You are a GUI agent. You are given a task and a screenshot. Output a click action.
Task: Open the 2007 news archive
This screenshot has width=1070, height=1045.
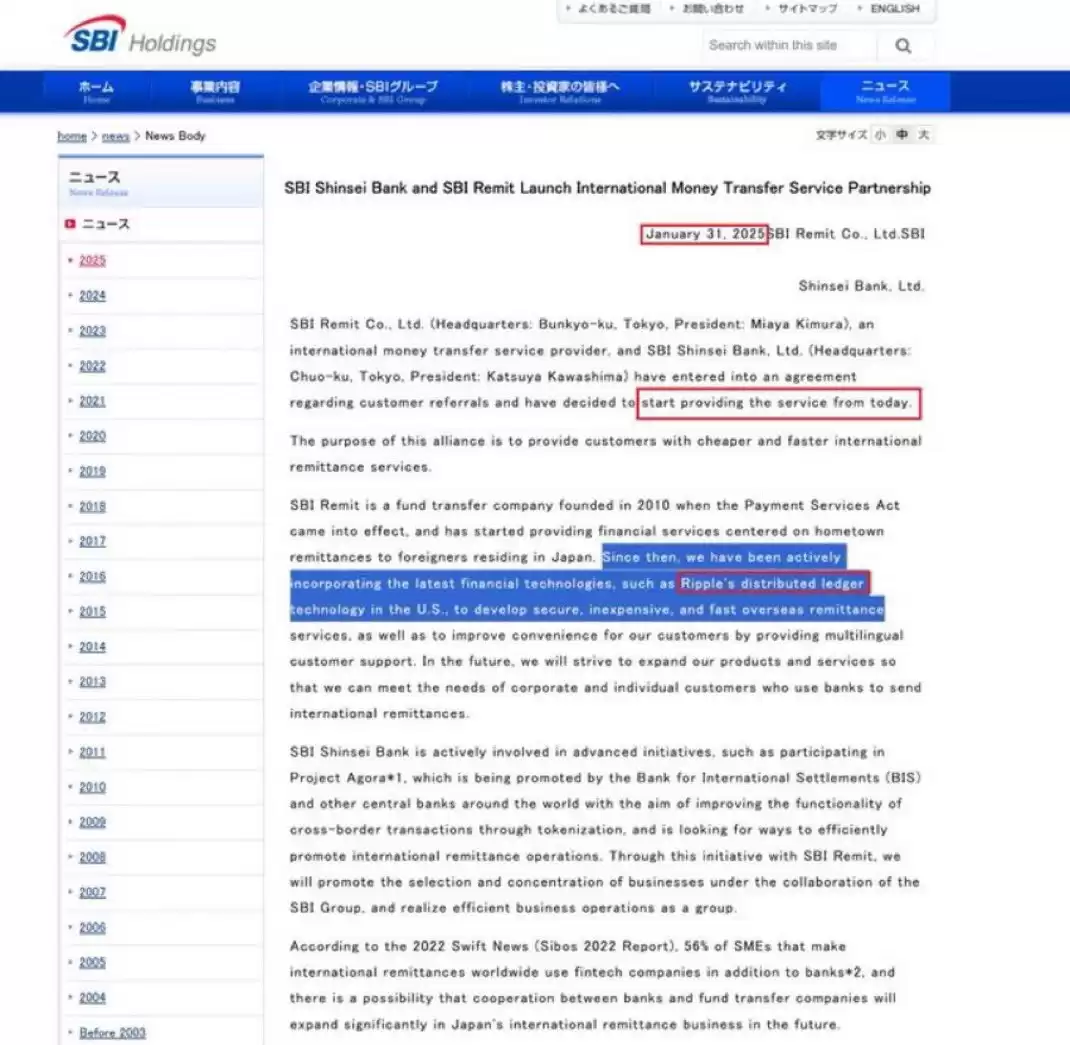pos(93,892)
